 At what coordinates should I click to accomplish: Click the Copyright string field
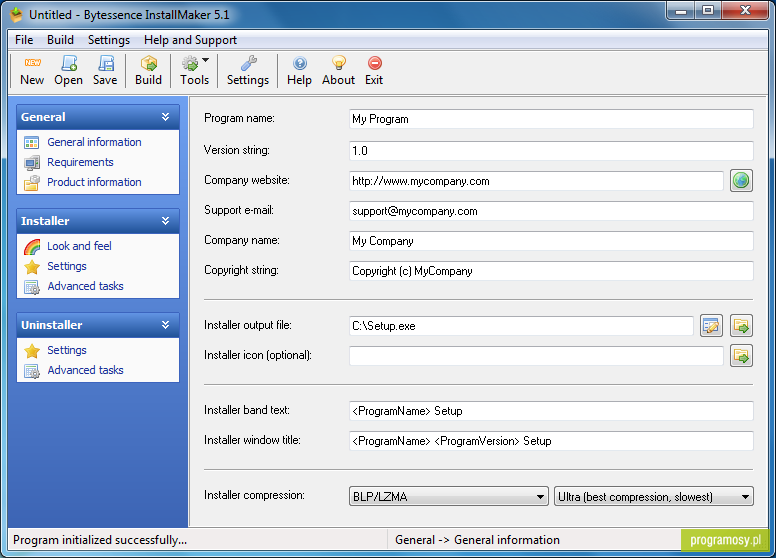(x=551, y=271)
